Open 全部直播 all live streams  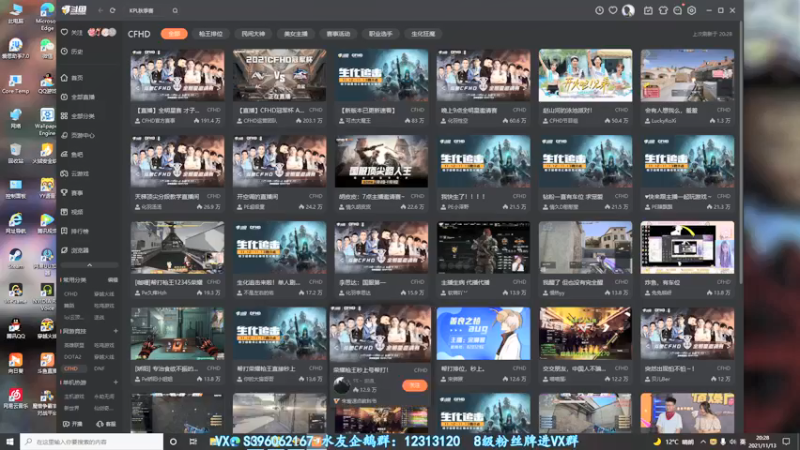pyautogui.click(x=78, y=97)
